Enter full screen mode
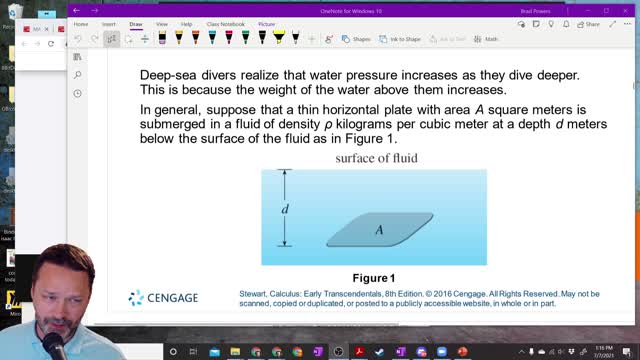 (x=612, y=24)
